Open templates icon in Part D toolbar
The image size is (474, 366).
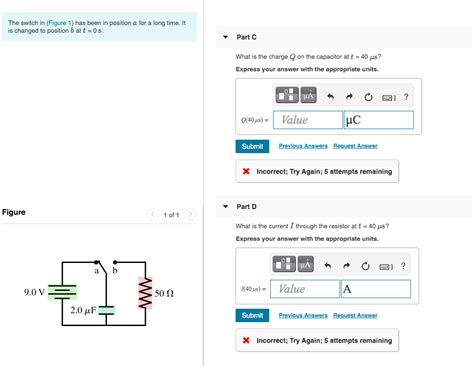pos(284,264)
